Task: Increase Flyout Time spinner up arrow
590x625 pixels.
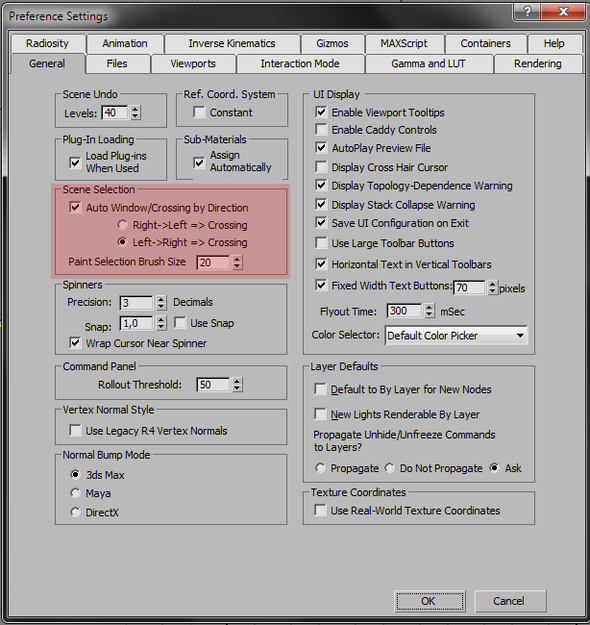Action: coord(429,307)
